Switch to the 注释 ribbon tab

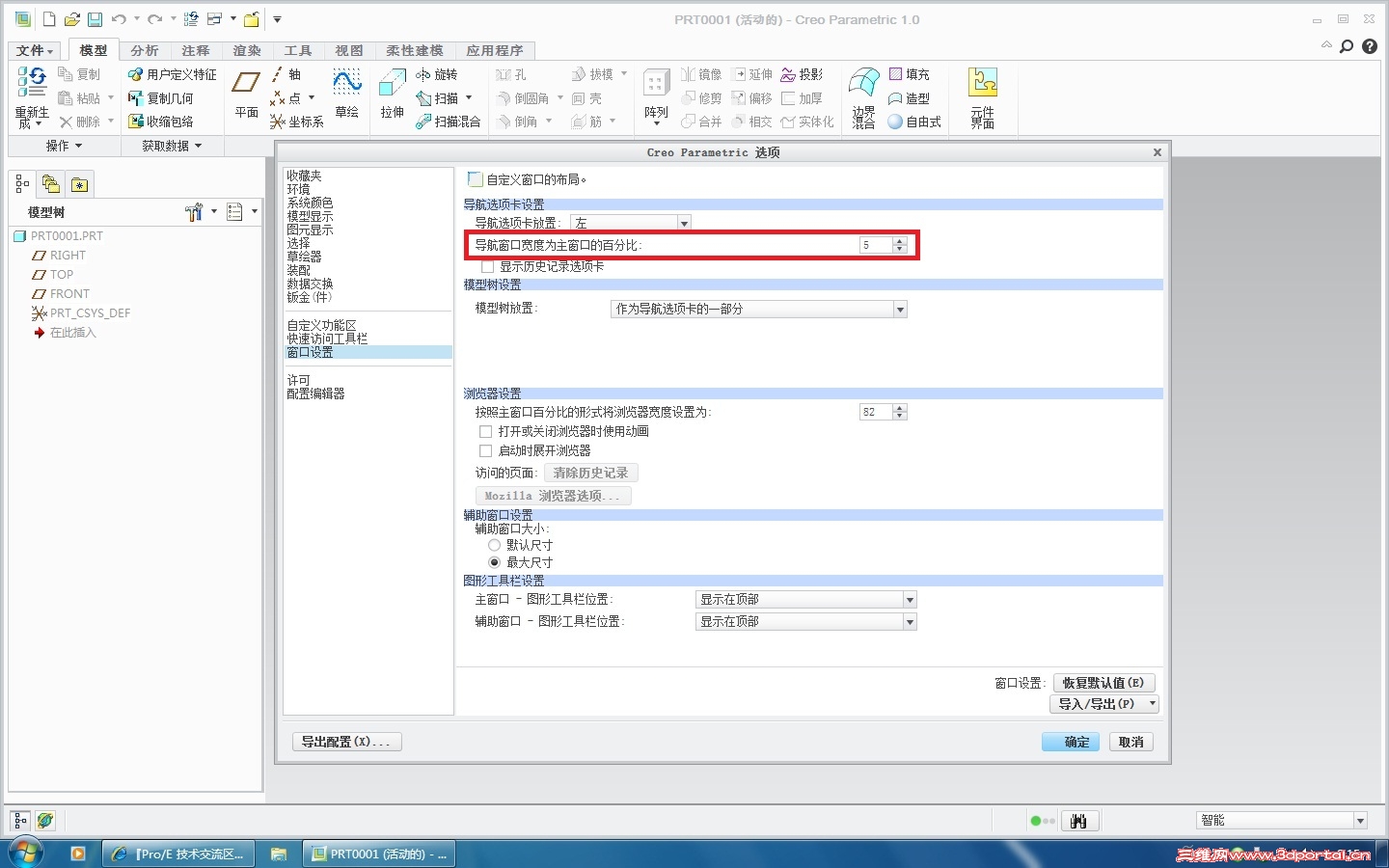[196, 50]
